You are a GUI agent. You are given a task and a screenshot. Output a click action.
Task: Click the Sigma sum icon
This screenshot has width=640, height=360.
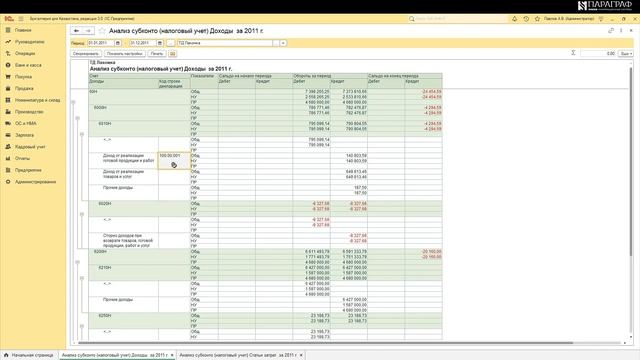coord(573,53)
